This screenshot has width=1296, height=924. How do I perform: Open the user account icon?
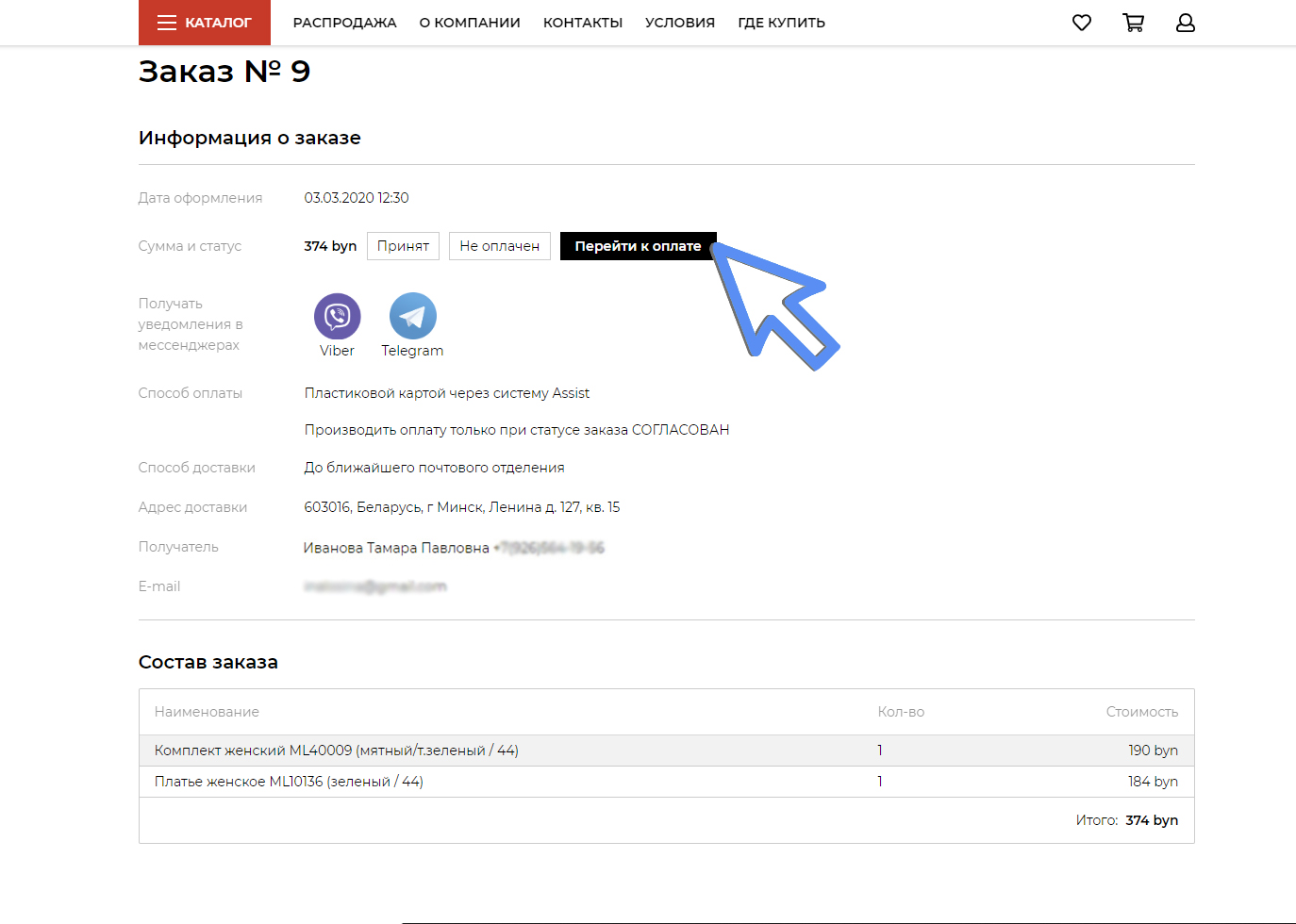click(x=1186, y=23)
